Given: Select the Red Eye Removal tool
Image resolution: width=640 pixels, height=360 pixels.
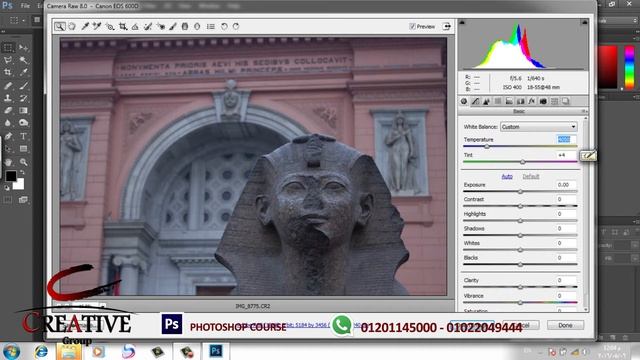Looking at the screenshot, I should tap(161, 27).
